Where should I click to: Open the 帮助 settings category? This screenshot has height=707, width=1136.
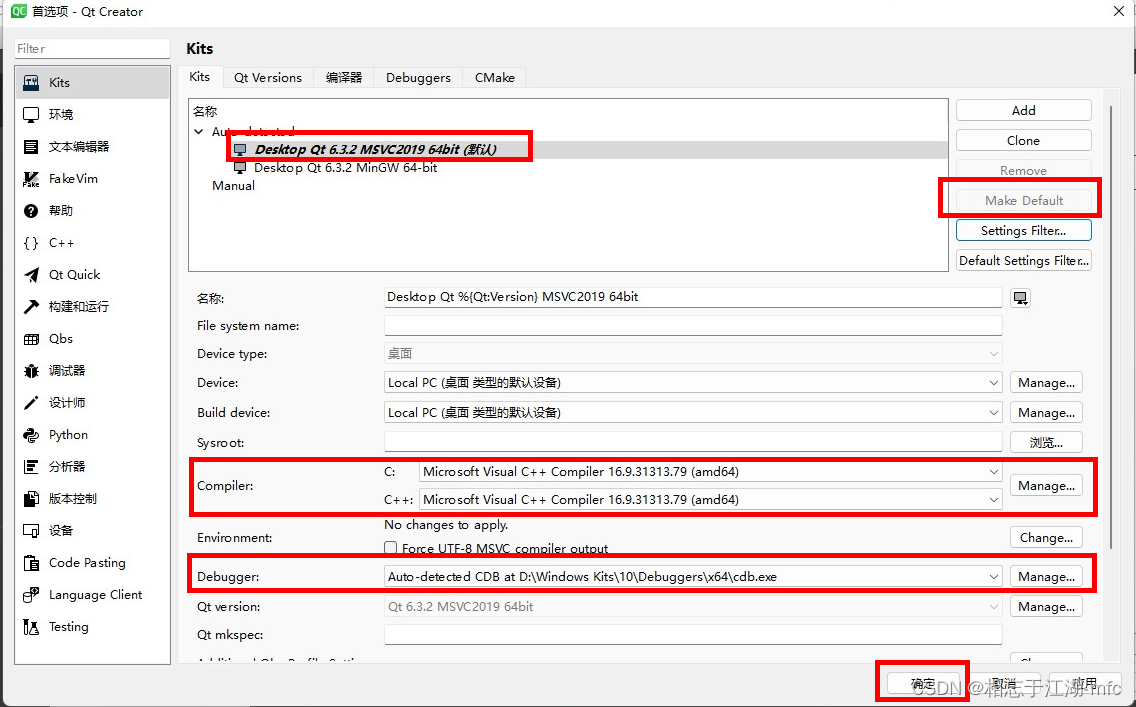point(93,211)
